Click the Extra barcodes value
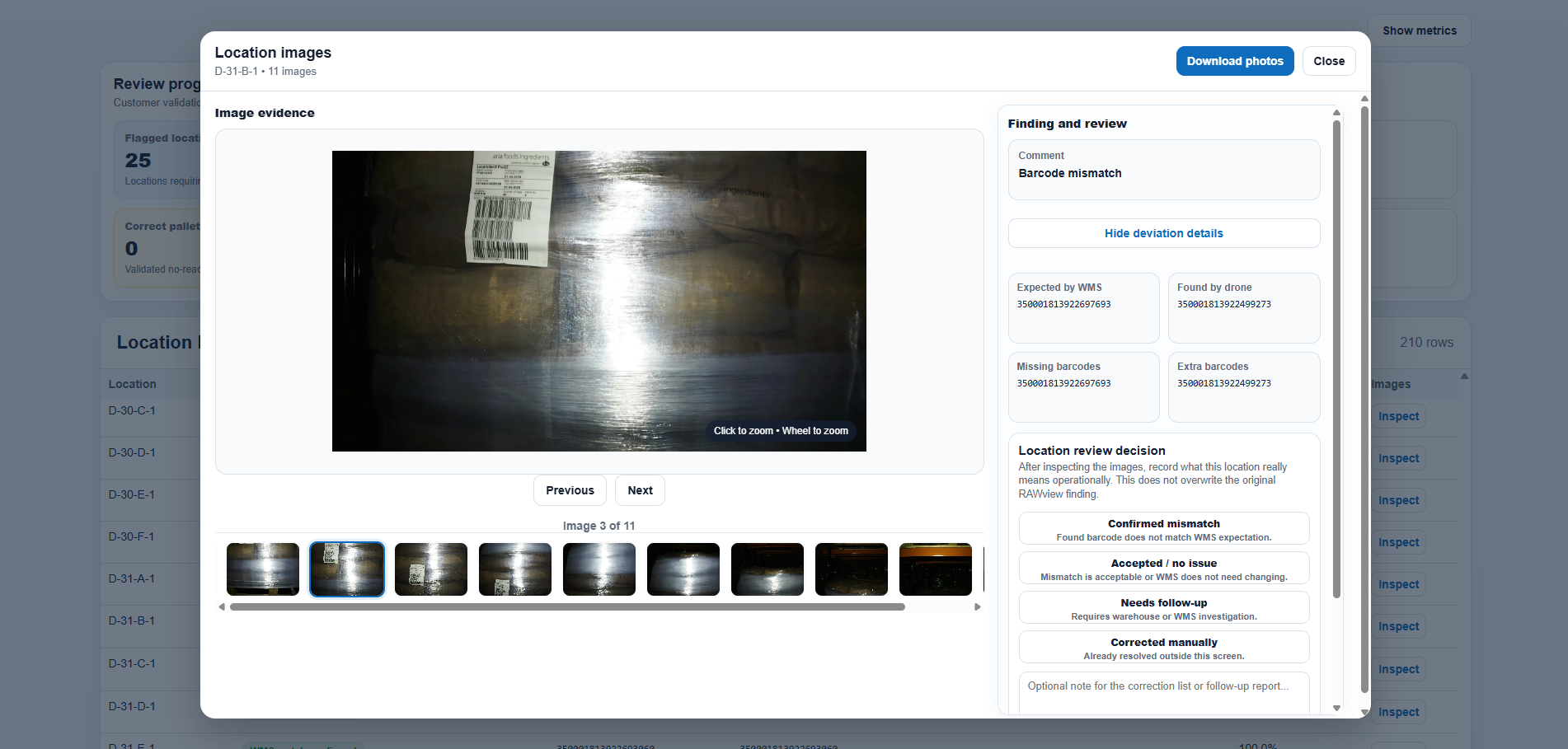 click(1224, 383)
